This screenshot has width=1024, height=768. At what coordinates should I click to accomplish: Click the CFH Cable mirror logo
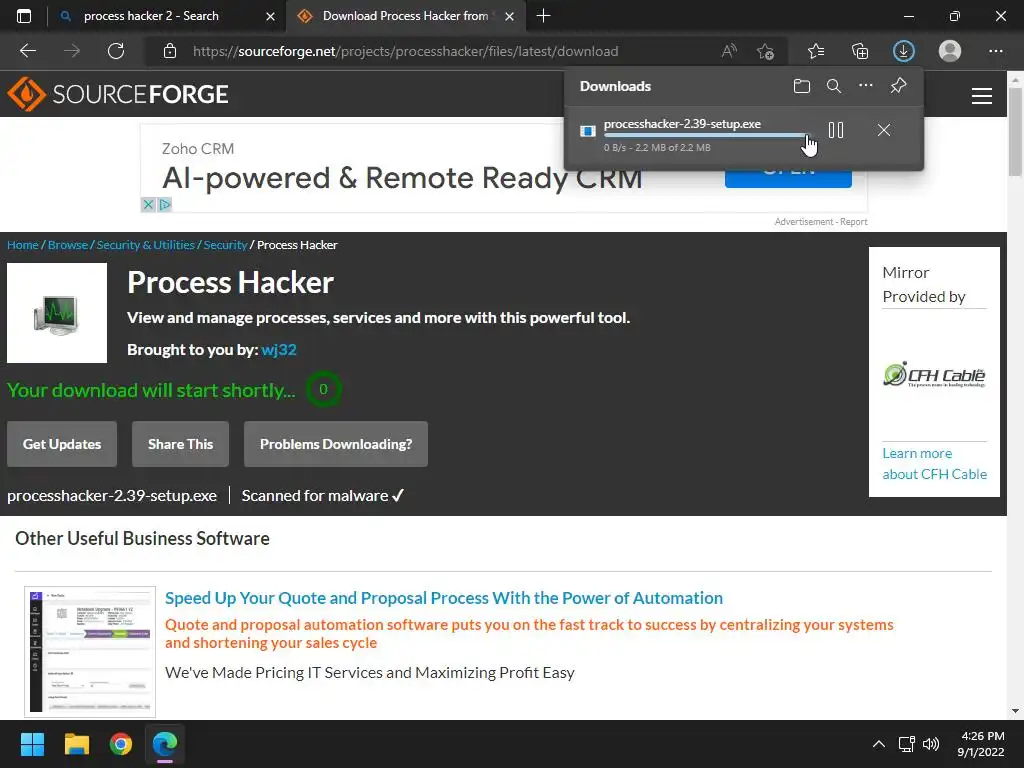[x=934, y=375]
